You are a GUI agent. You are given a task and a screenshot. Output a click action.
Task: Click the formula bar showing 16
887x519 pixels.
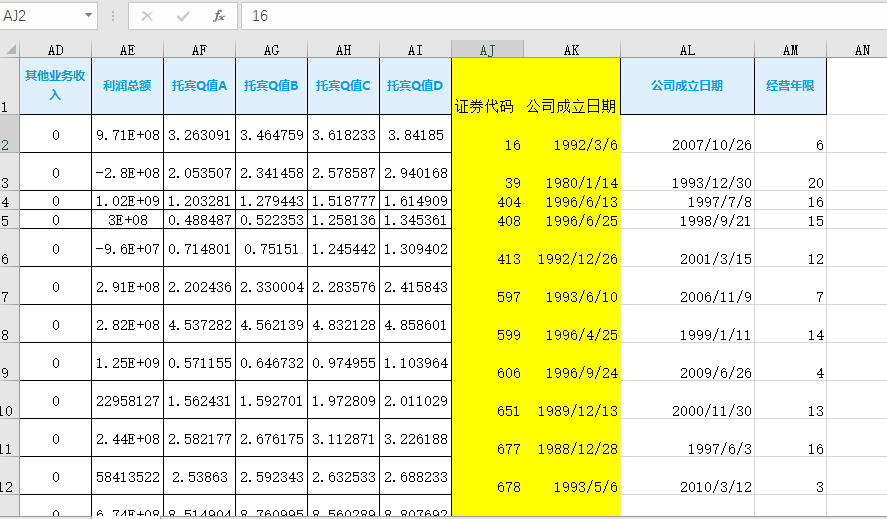[x=563, y=16]
